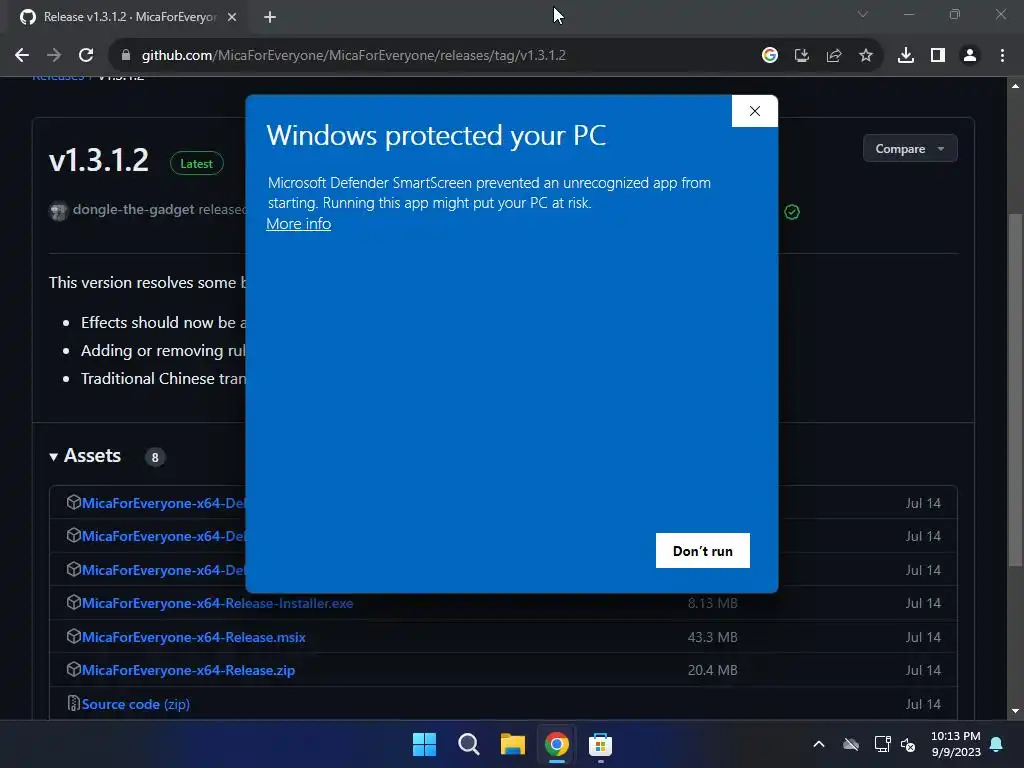Image resolution: width=1024 pixels, height=768 pixels.
Task: Open notifications bell icon
Action: (997, 744)
